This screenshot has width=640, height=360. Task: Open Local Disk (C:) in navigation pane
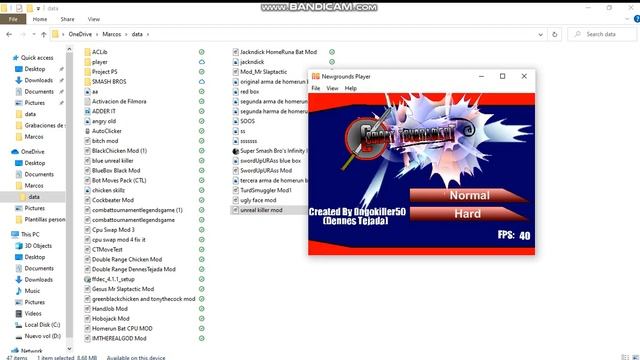click(x=42, y=325)
